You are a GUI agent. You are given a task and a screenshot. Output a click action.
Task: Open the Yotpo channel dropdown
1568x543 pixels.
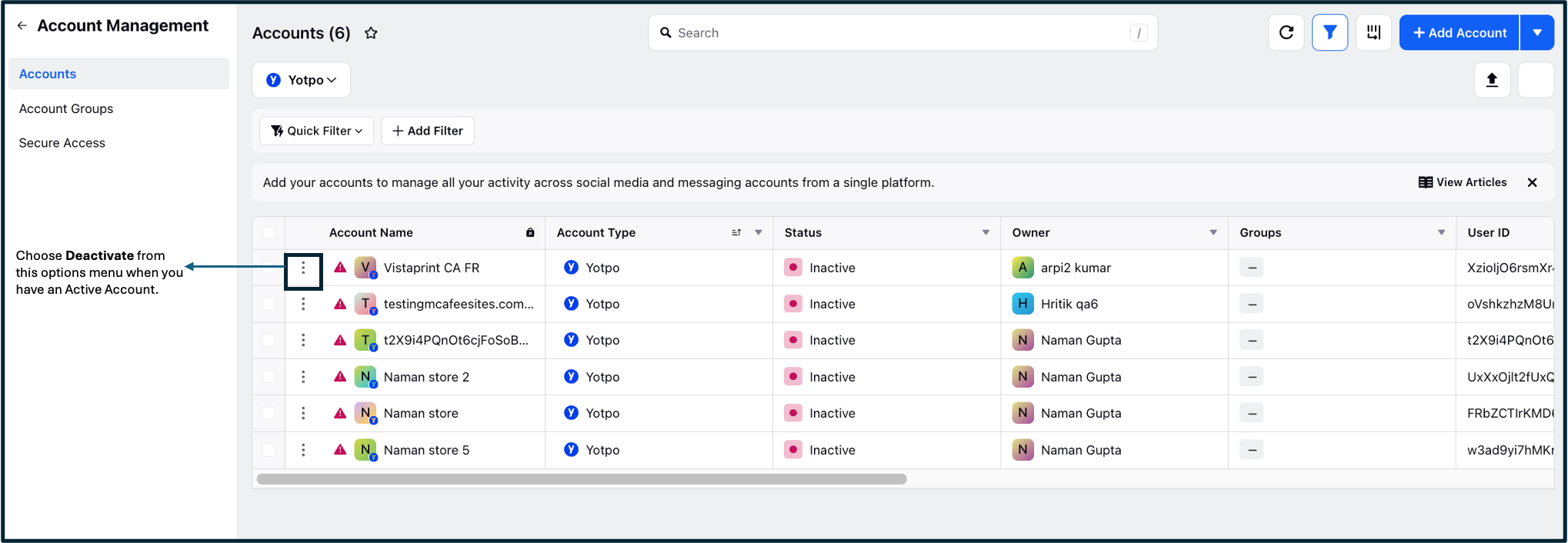302,80
